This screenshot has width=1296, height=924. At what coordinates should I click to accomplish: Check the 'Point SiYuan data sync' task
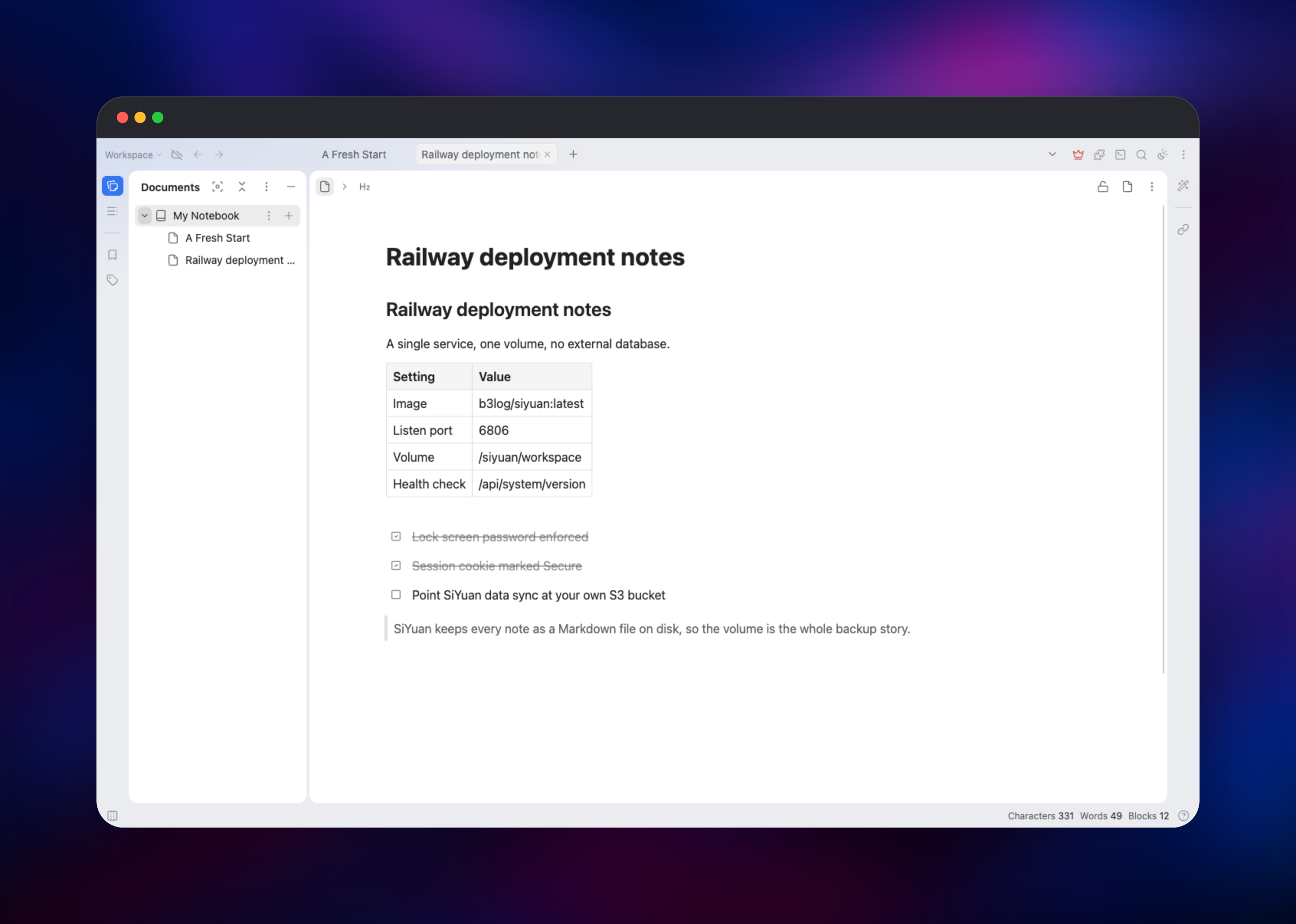coord(396,595)
